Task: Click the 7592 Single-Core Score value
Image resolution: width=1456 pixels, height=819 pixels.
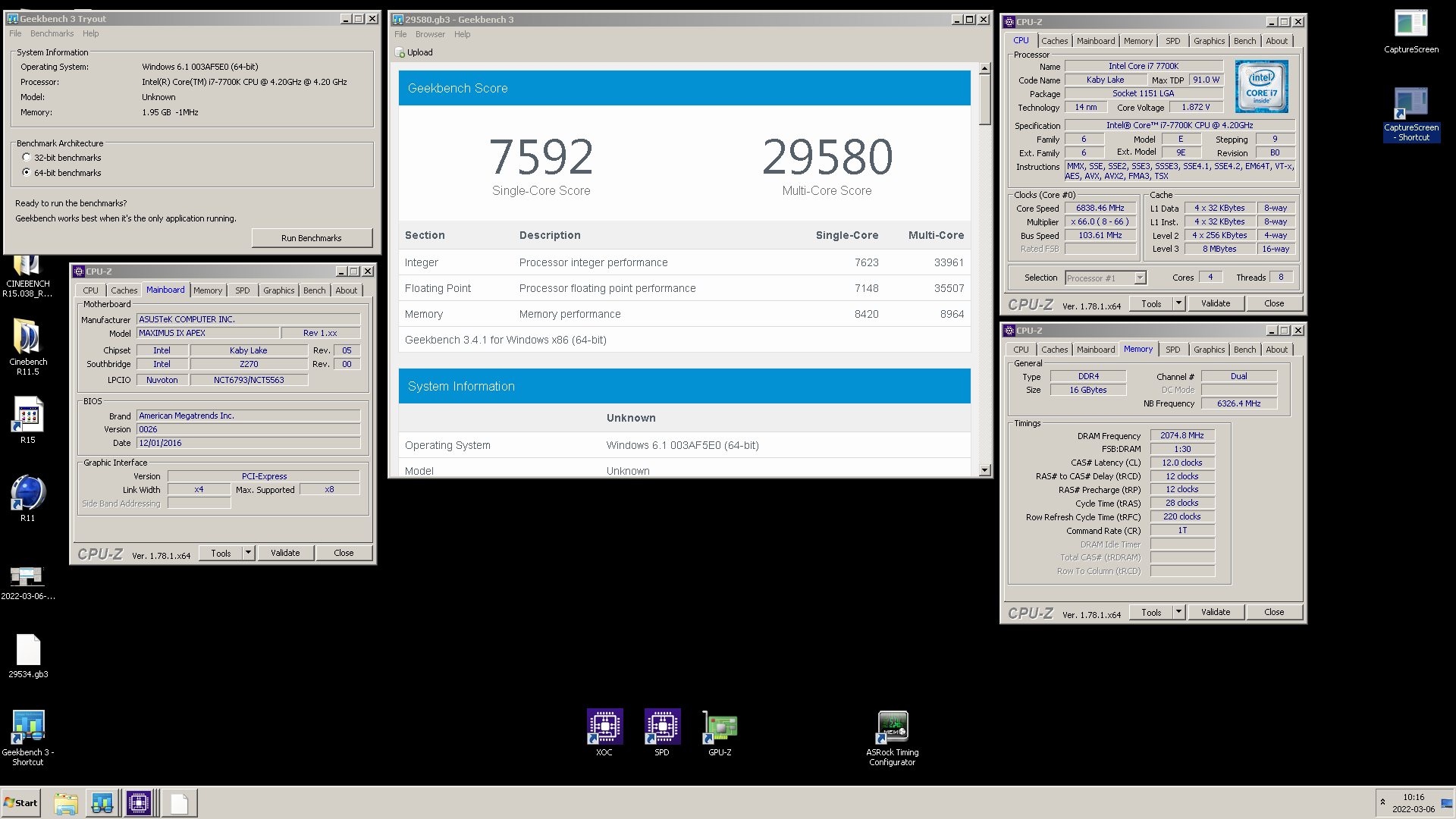Action: [541, 157]
